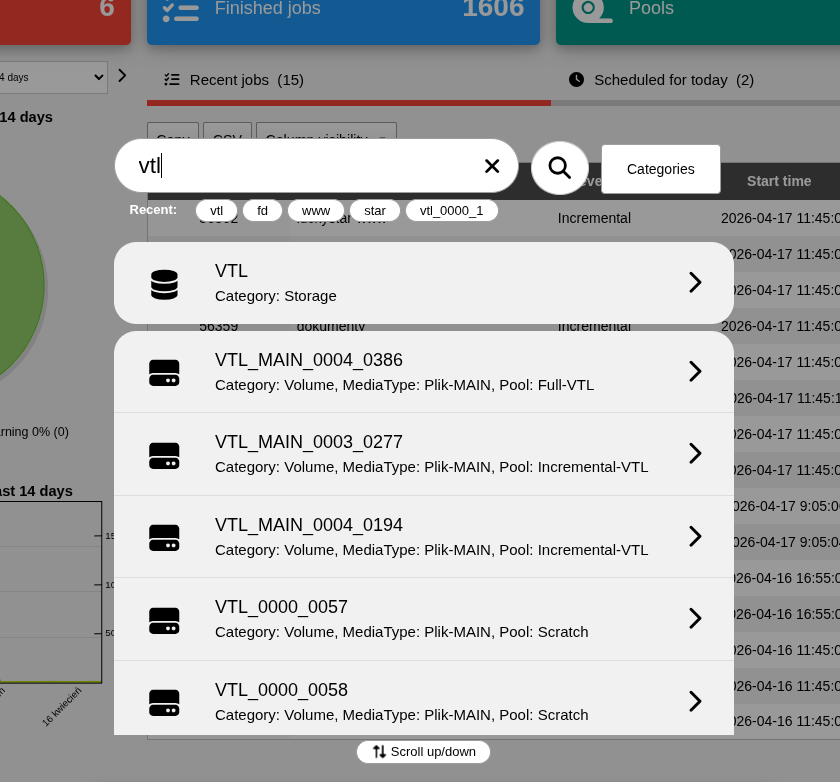
Task: Click the VTL storage database icon
Action: [164, 284]
